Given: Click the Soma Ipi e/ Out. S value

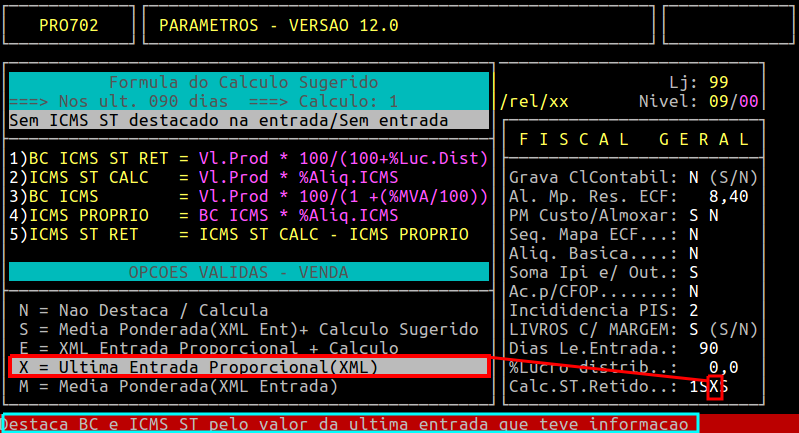Looking at the screenshot, I should click(x=693, y=272).
